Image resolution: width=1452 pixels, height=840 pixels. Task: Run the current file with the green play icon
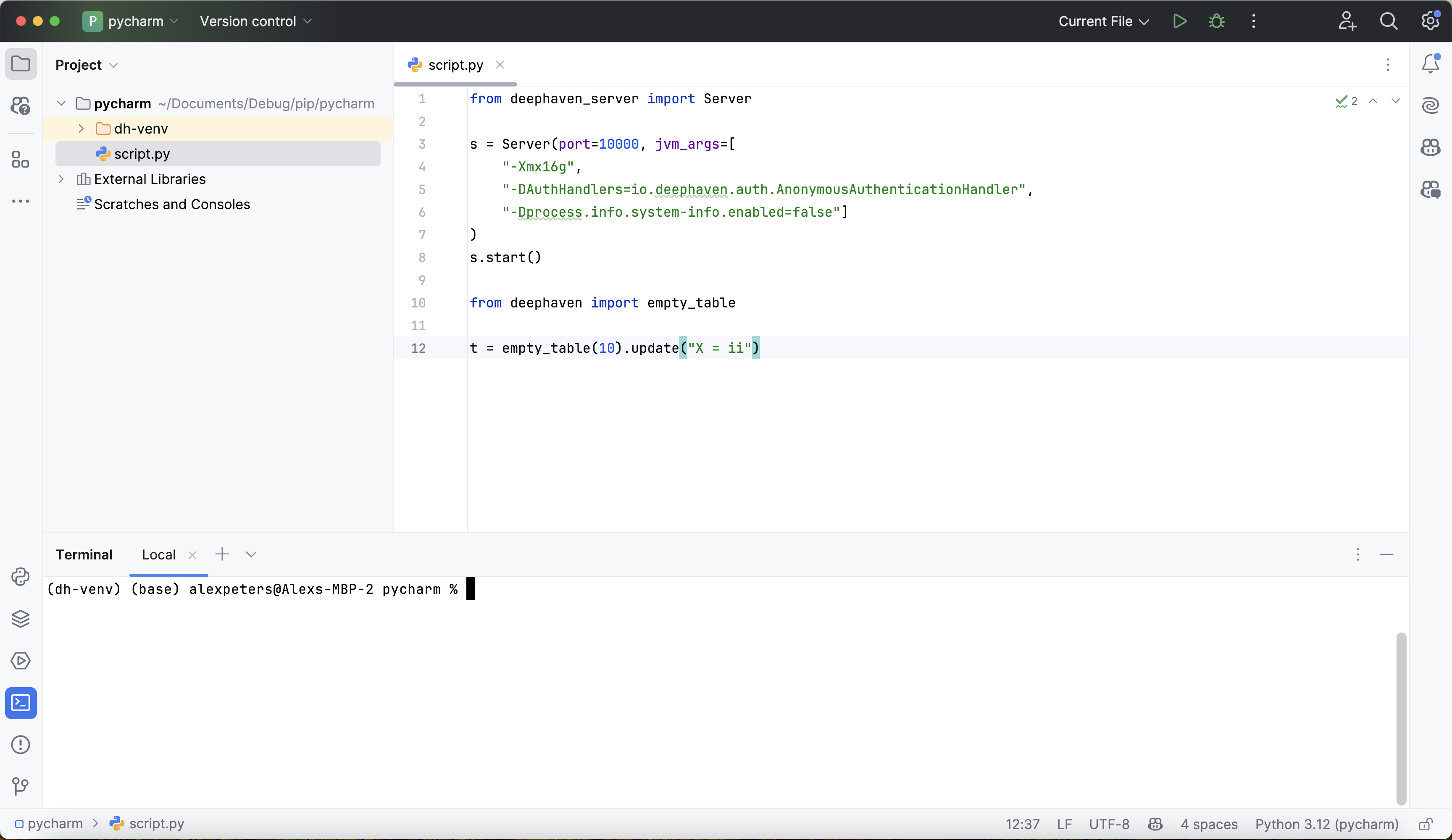tap(1179, 21)
